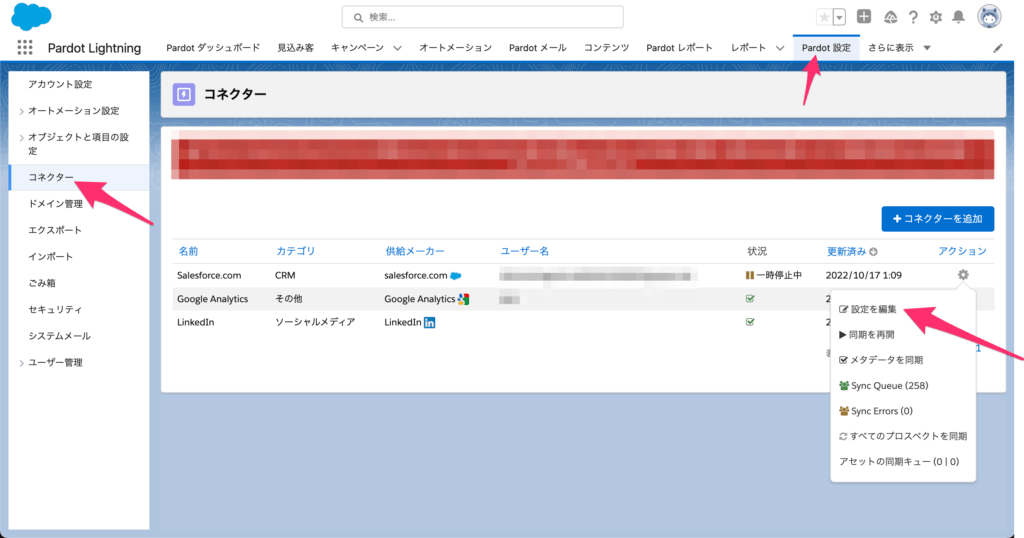Open the Trailhead guidance icon
The width and height of the screenshot is (1024, 538).
coord(890,18)
